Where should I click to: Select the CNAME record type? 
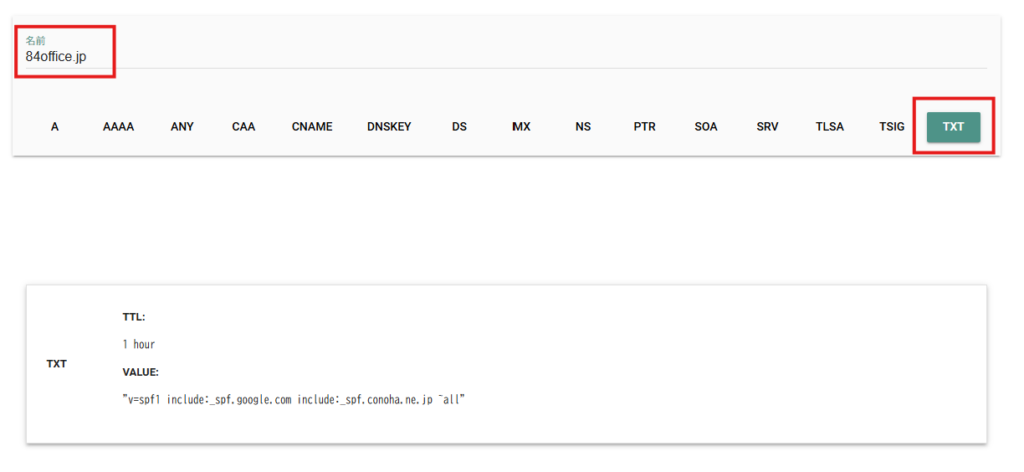(312, 127)
